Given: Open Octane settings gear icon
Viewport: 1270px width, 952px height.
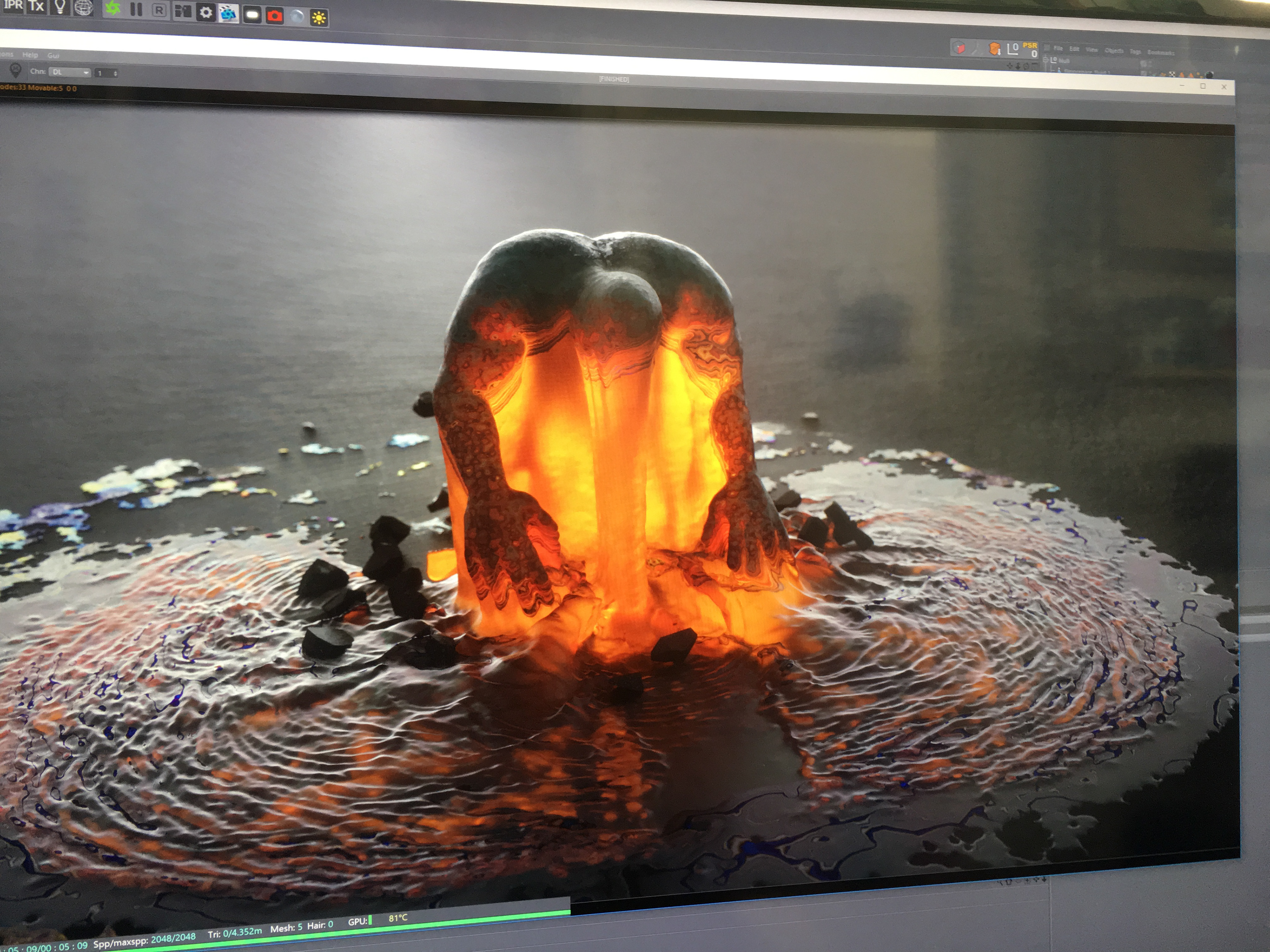Looking at the screenshot, I should pos(205,13).
